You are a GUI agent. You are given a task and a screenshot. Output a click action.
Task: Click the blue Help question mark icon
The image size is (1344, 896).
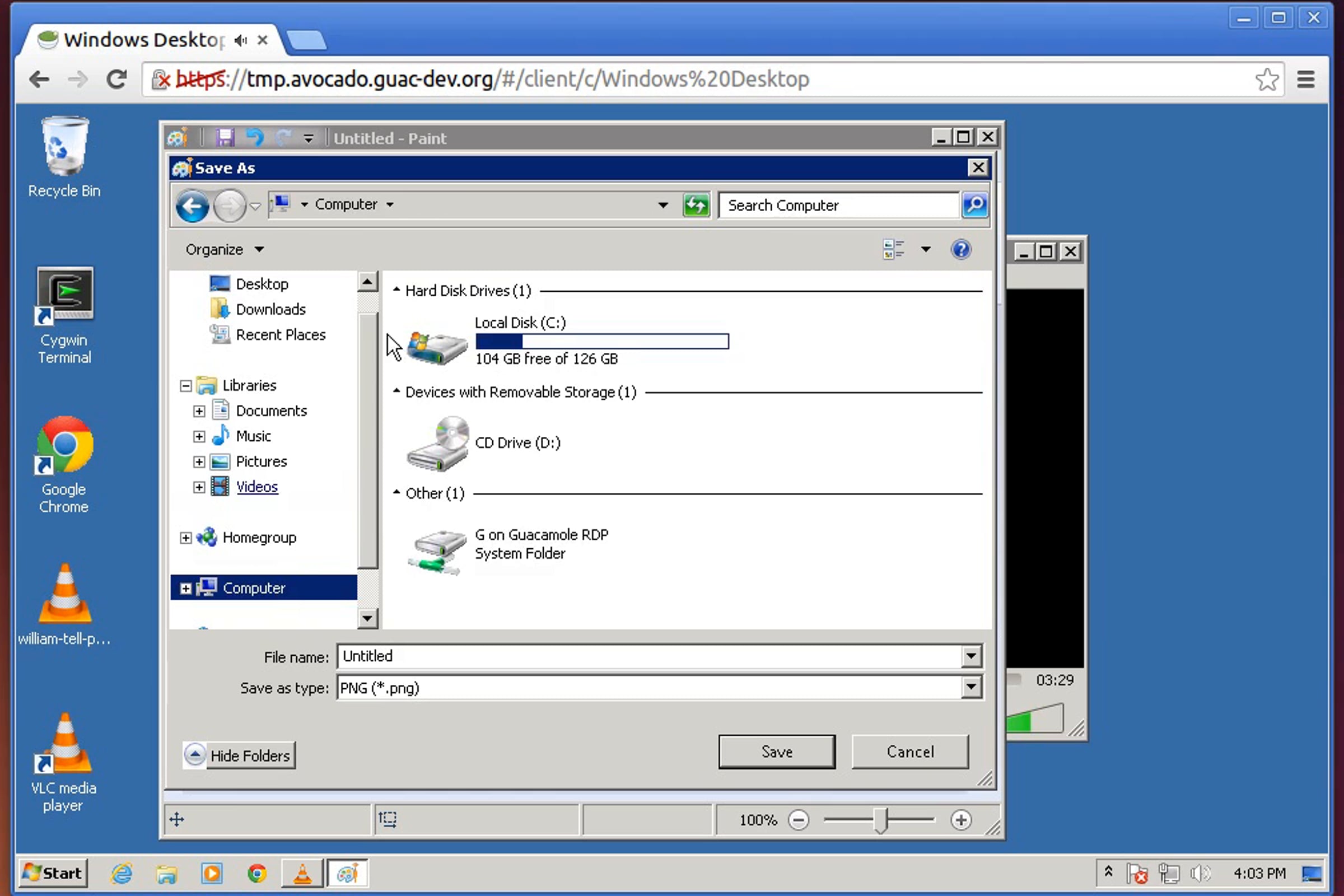[961, 249]
